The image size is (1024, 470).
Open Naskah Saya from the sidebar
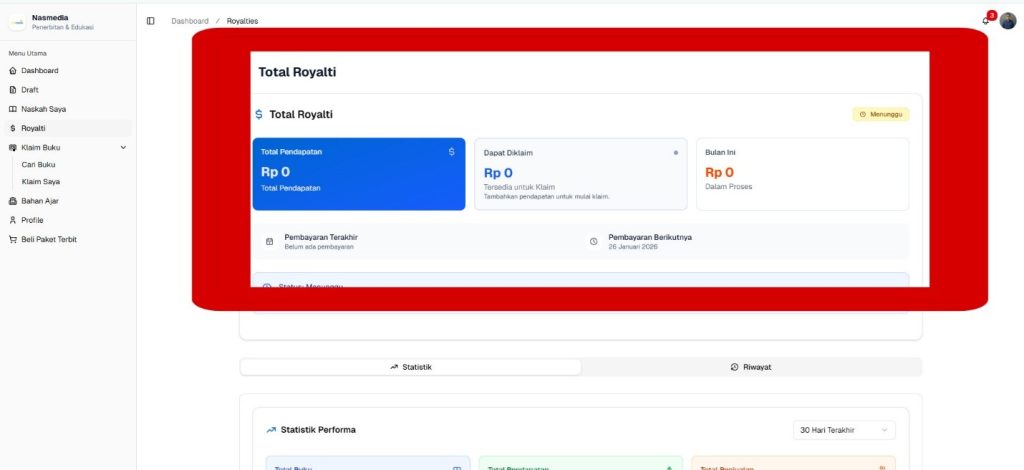point(43,109)
